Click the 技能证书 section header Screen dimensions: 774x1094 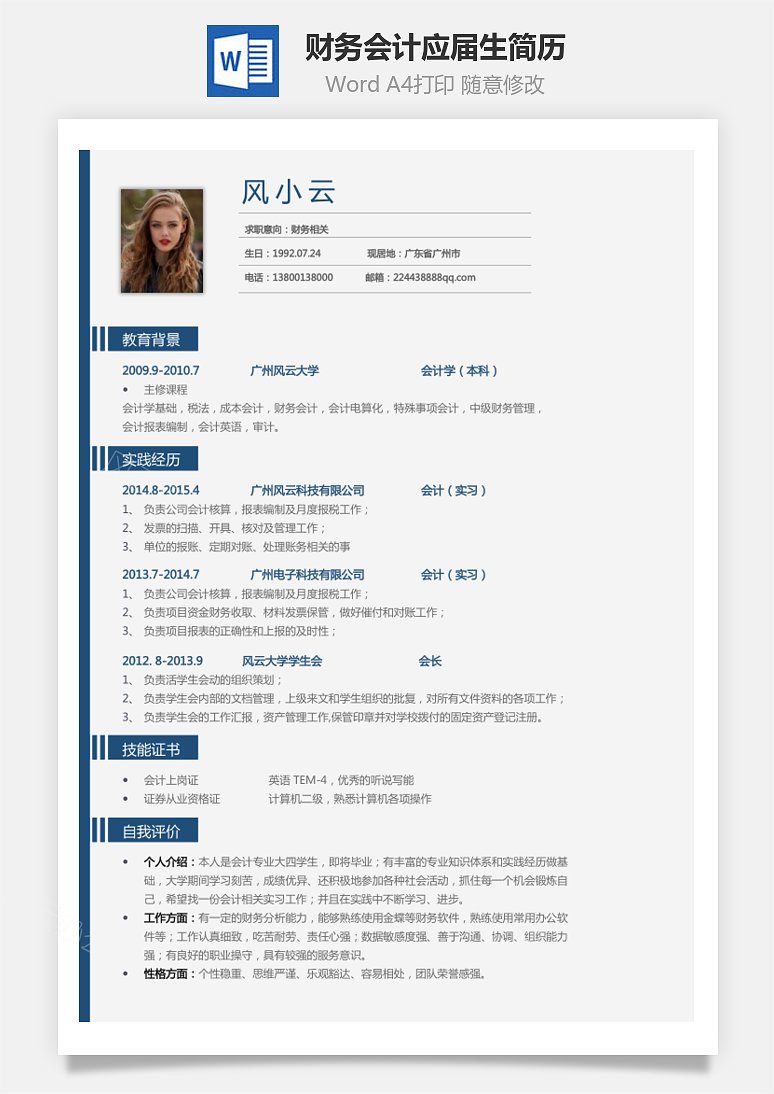click(x=151, y=748)
